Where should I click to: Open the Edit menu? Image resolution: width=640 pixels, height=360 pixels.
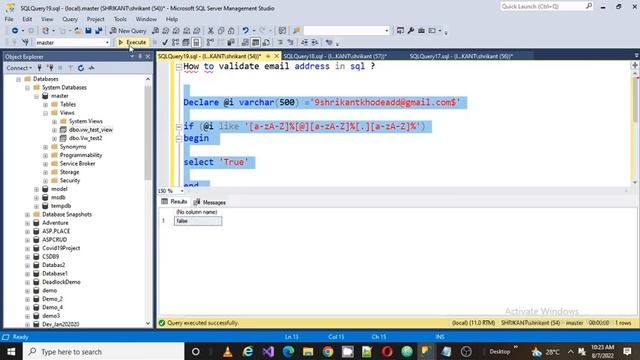coord(27,19)
